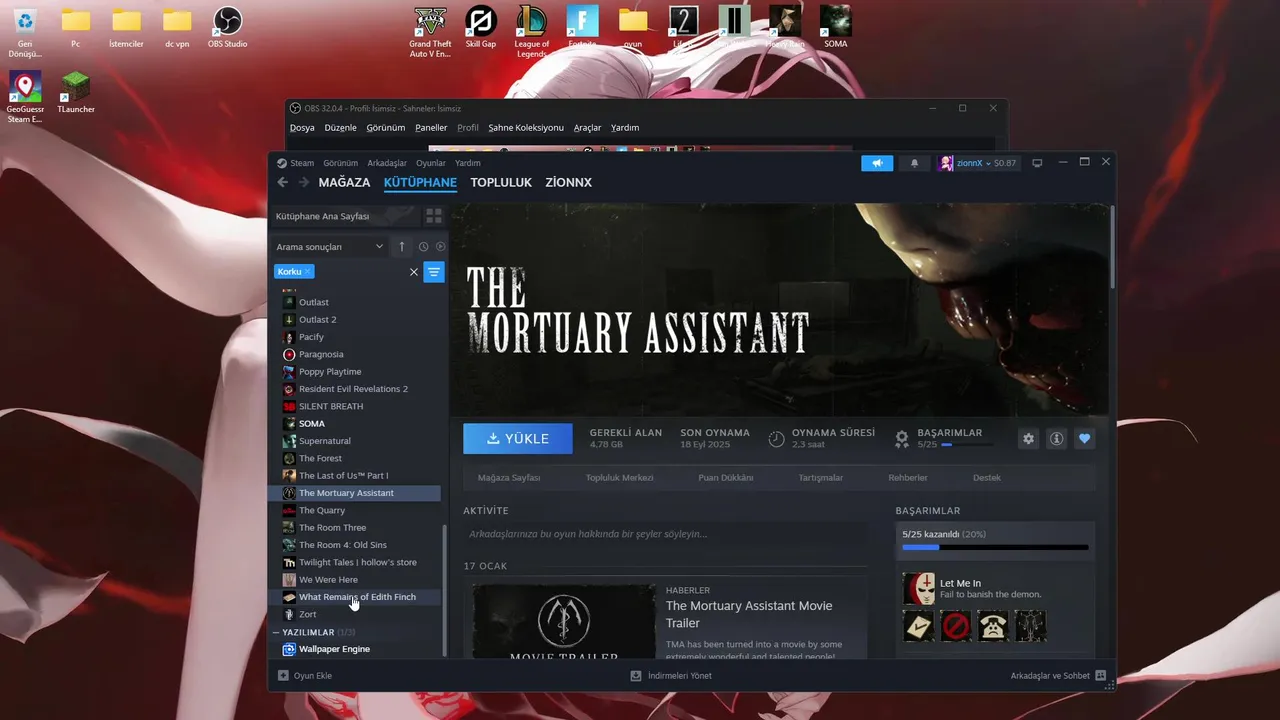Open the Topluluk Merkezi link
The height and width of the screenshot is (720, 1280).
[619, 477]
